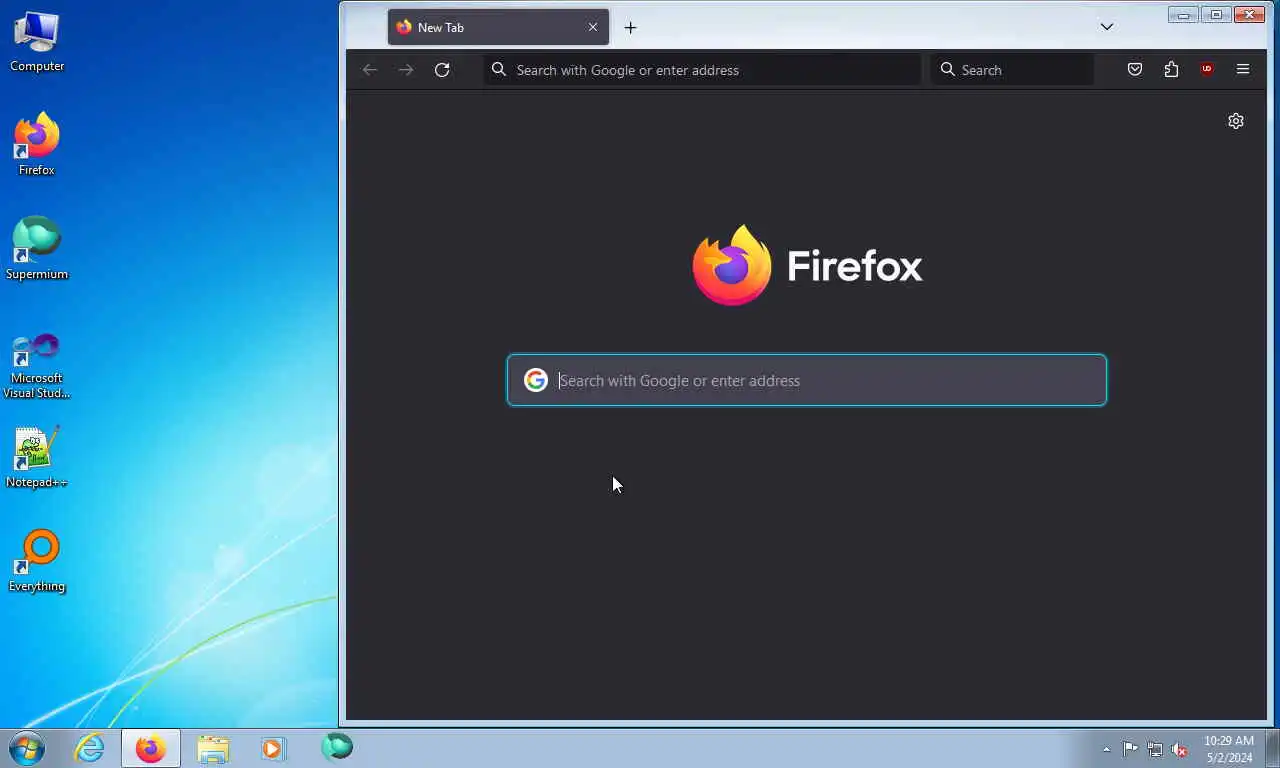1280x768 pixels.
Task: Select the New Tab tab
Action: 498,28
